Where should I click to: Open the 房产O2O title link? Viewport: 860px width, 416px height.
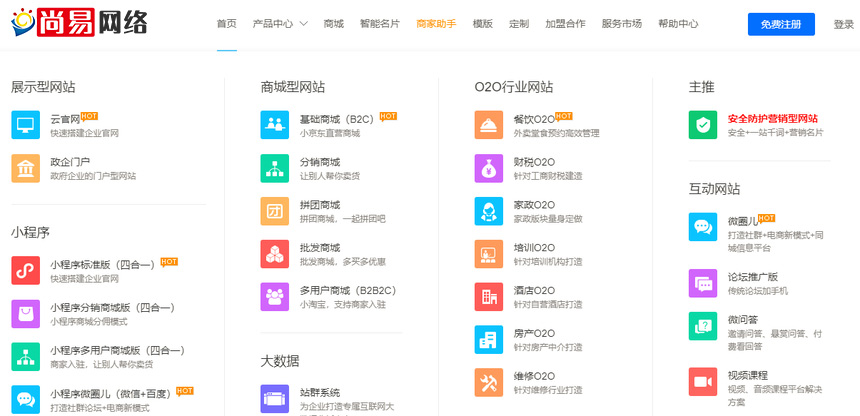(x=534, y=333)
